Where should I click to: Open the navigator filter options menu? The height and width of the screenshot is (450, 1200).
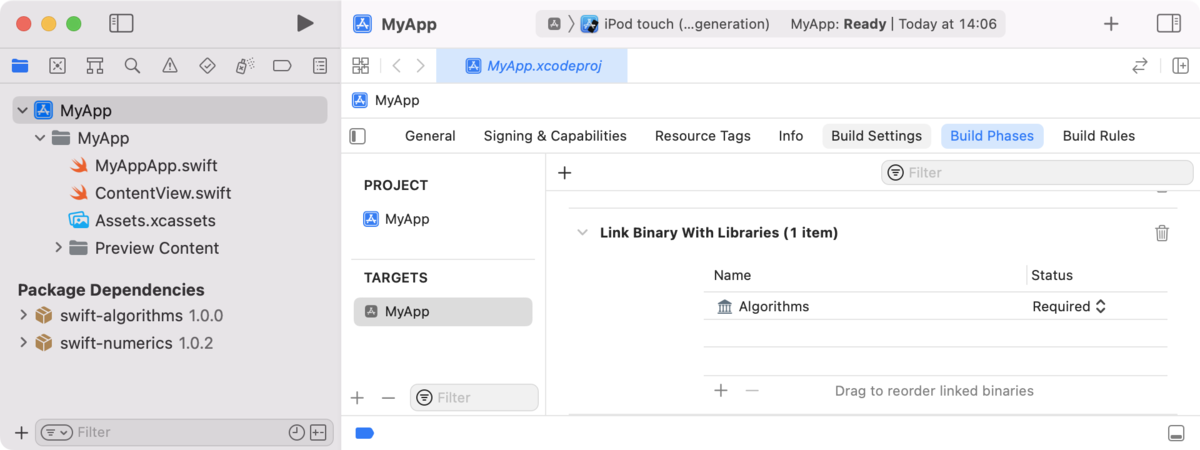(57, 432)
